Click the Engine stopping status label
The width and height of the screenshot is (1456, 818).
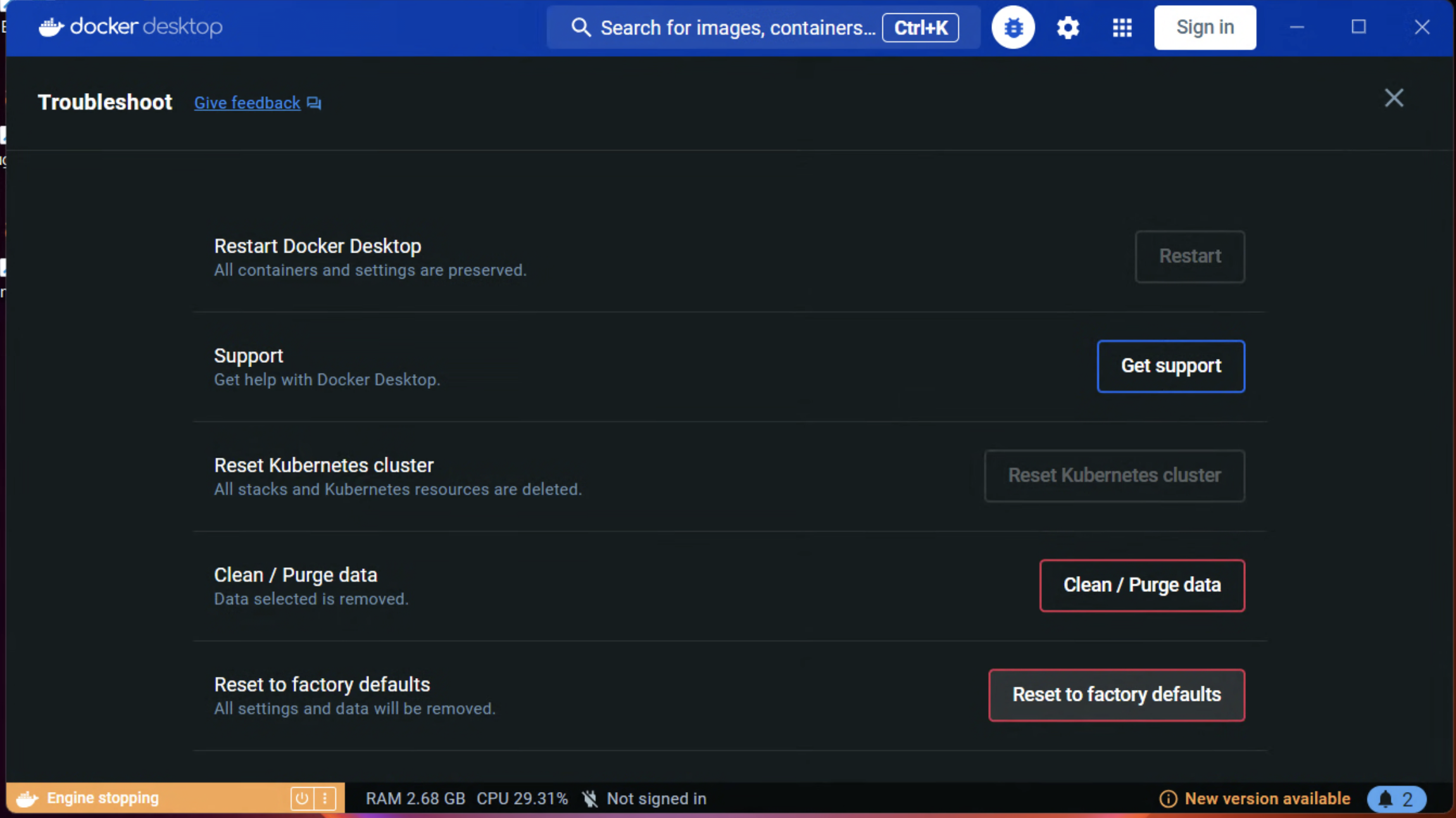pyautogui.click(x=103, y=798)
